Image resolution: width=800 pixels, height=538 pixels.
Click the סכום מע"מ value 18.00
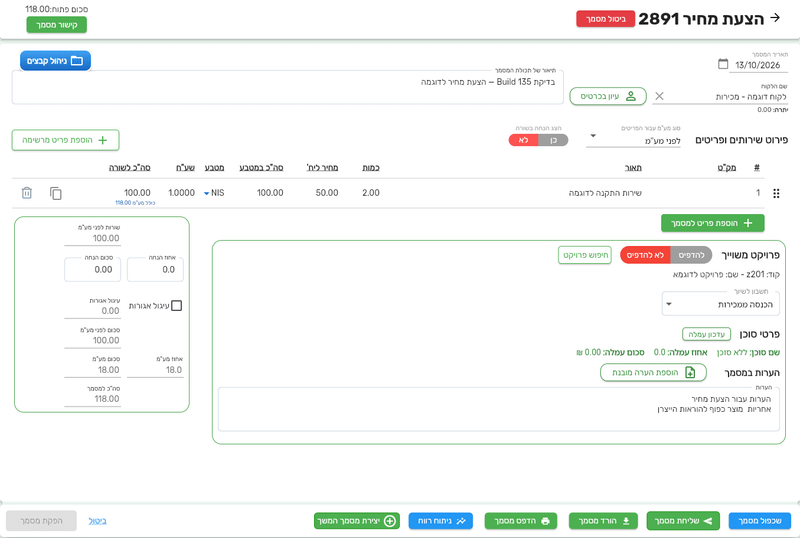108,370
